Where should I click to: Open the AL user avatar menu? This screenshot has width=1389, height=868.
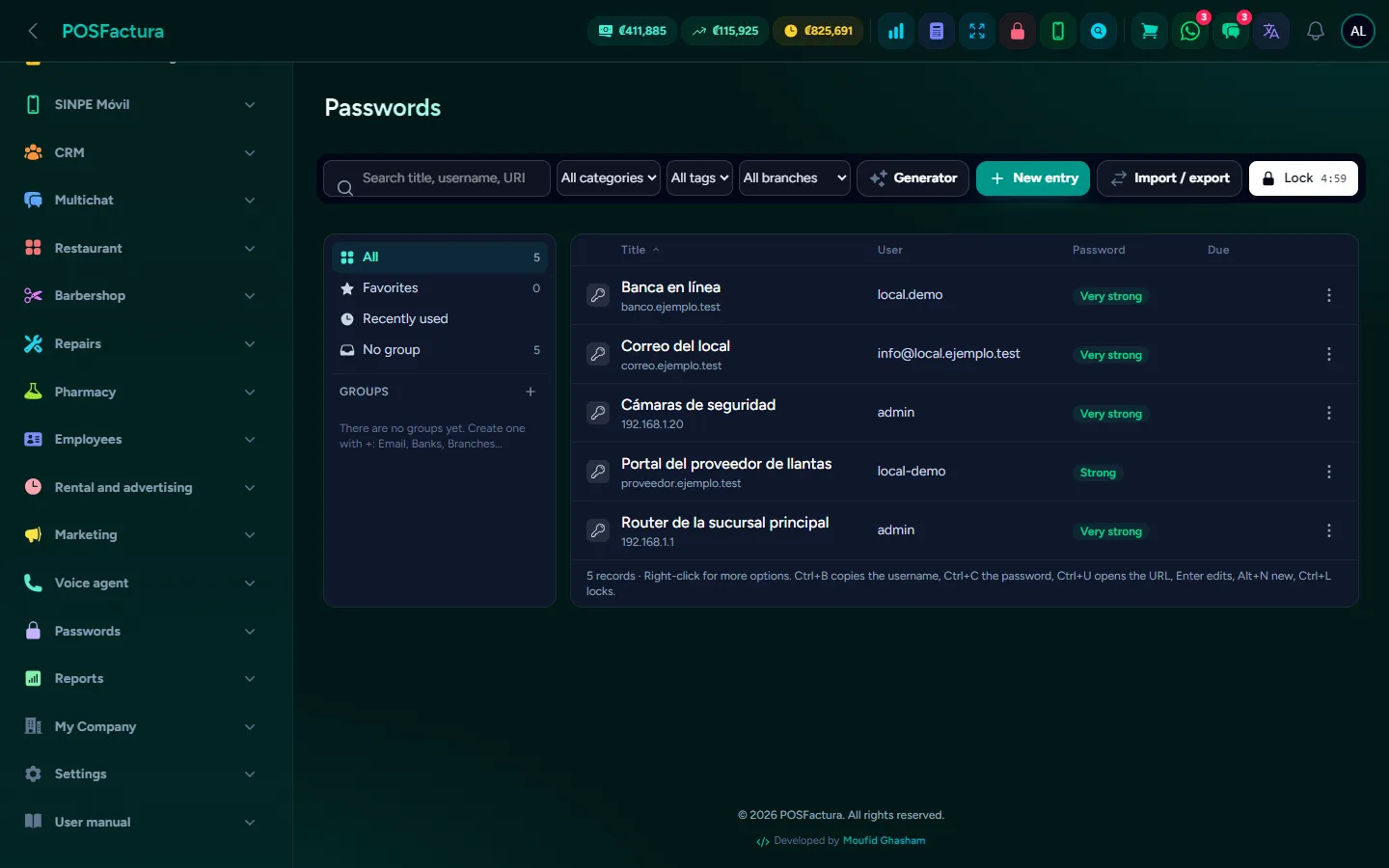click(x=1358, y=31)
